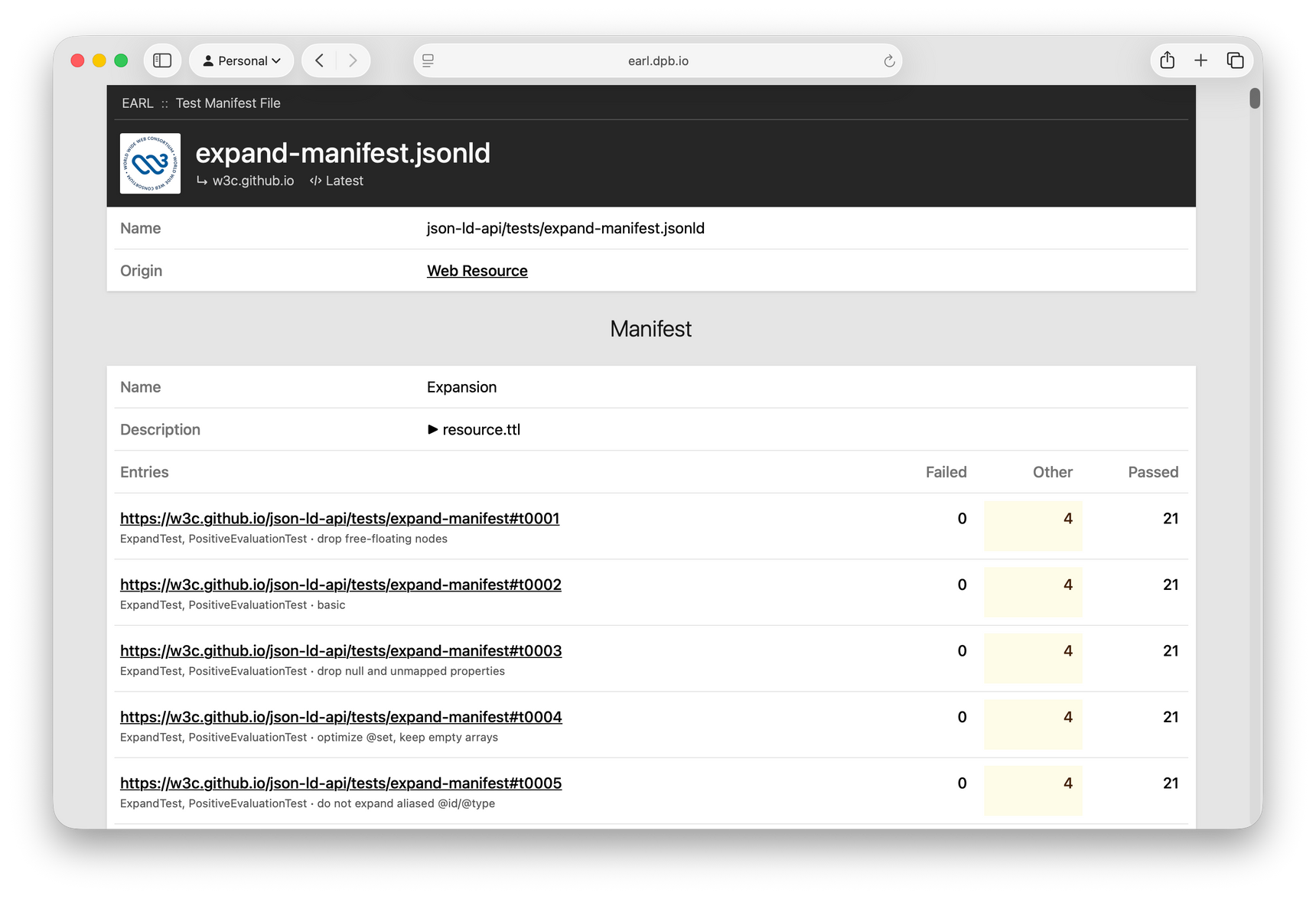Click the browser address bar

point(658,60)
